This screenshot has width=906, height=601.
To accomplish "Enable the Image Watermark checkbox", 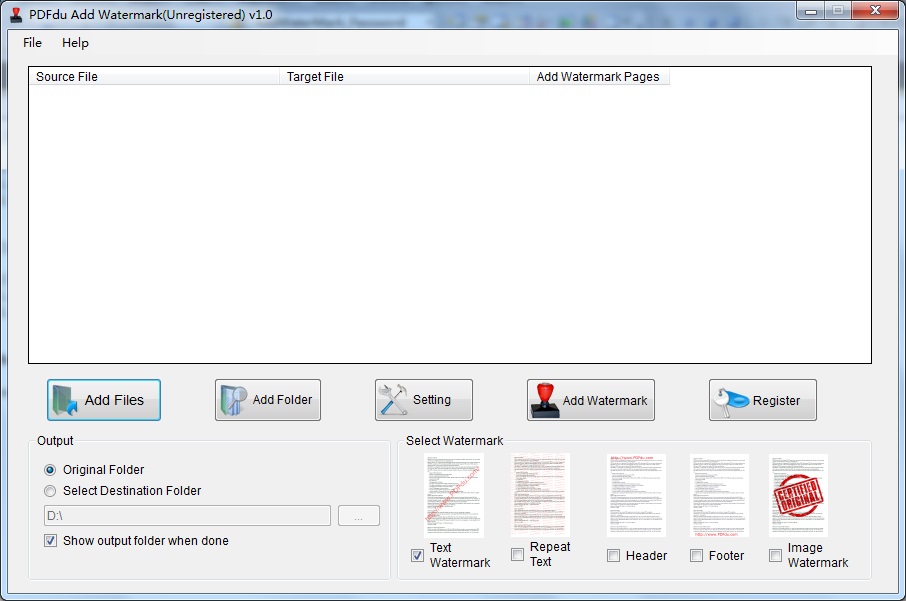I will (775, 555).
